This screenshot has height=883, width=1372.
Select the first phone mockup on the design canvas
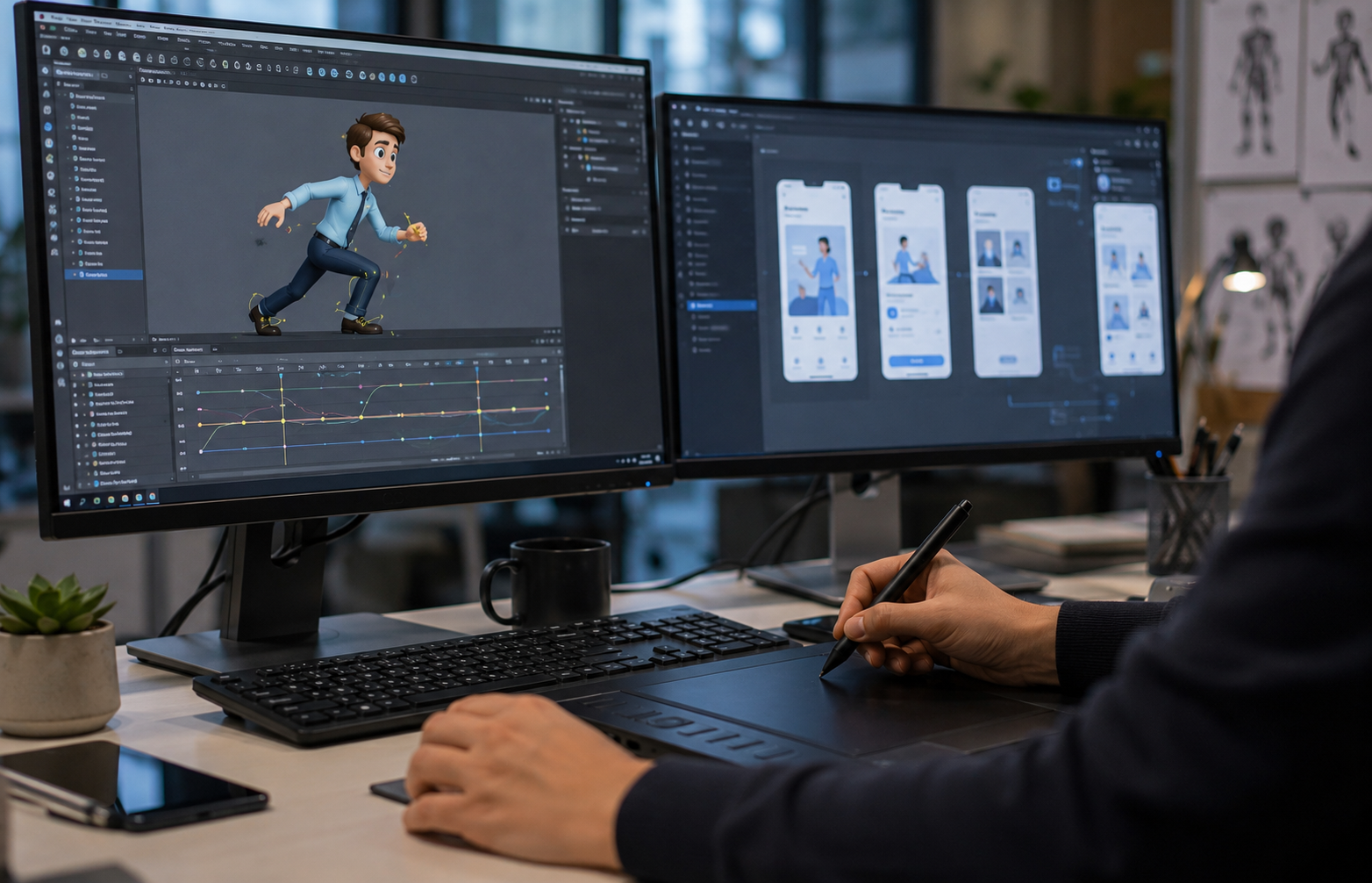tap(817, 280)
